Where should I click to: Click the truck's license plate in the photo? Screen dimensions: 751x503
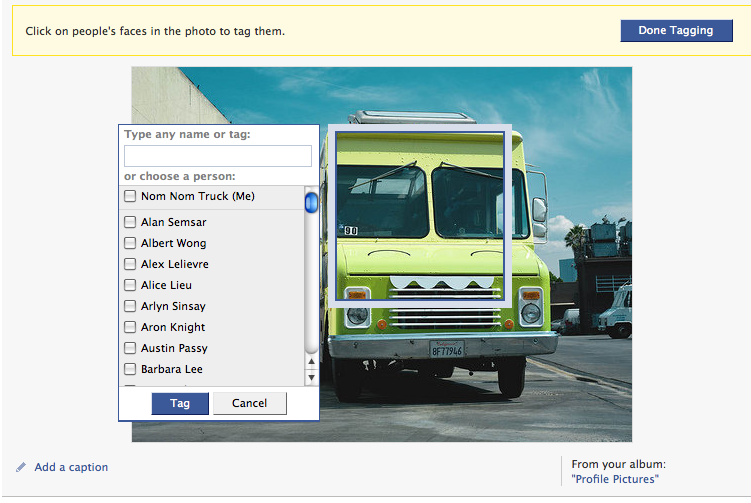click(x=446, y=350)
